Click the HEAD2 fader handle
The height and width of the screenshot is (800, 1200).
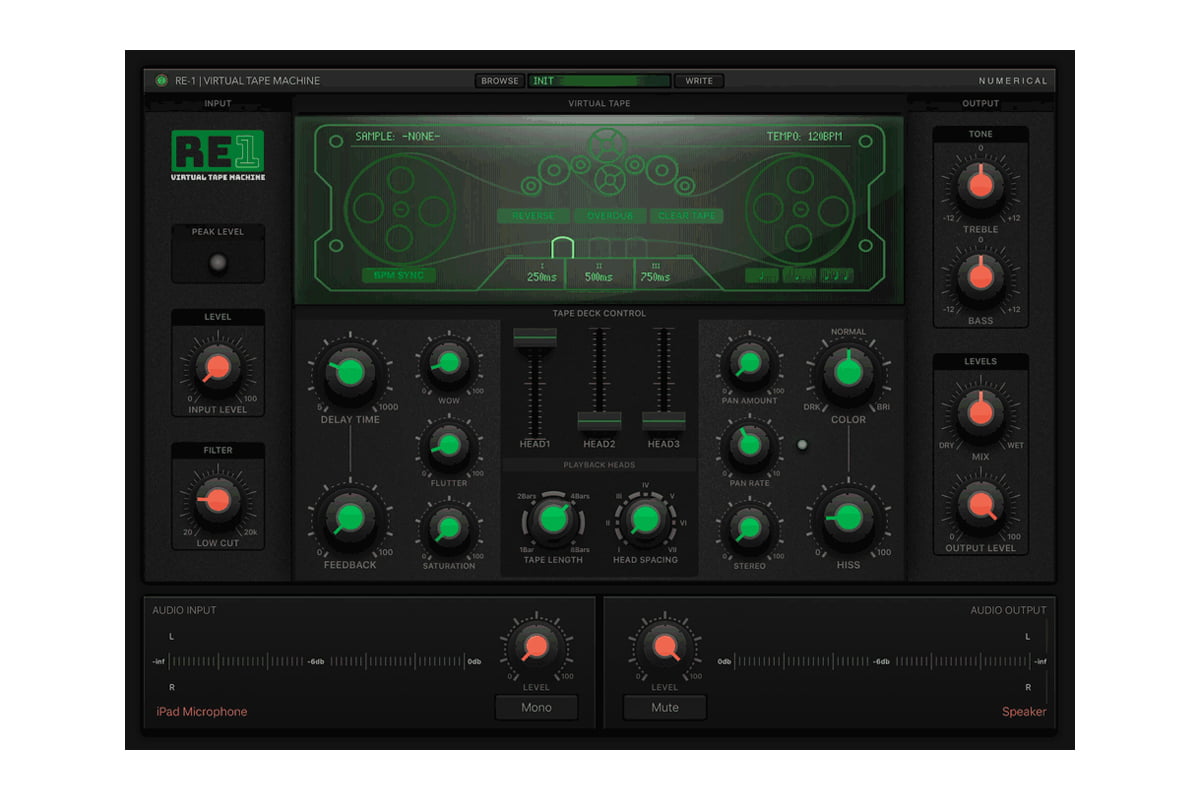[x=599, y=421]
